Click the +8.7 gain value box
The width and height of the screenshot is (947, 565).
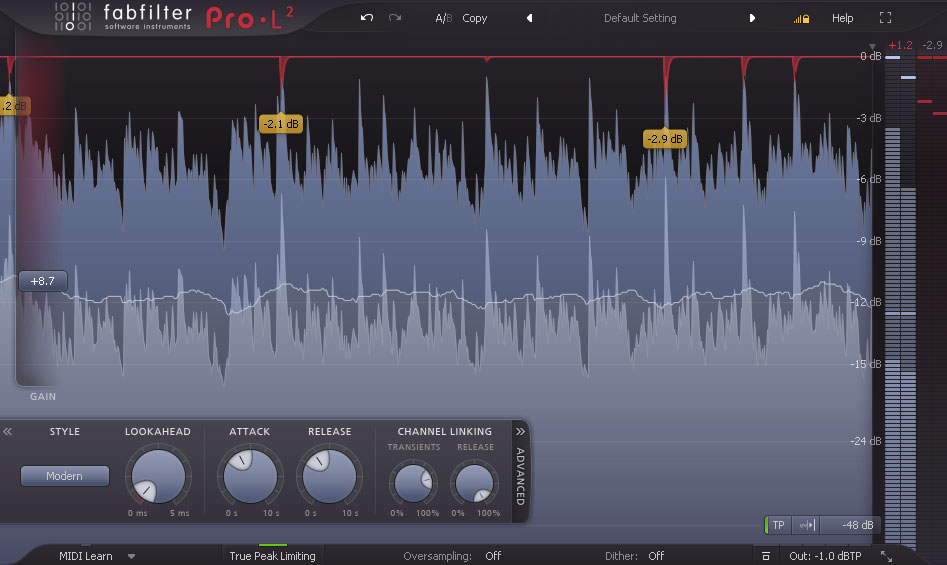pyautogui.click(x=42, y=281)
